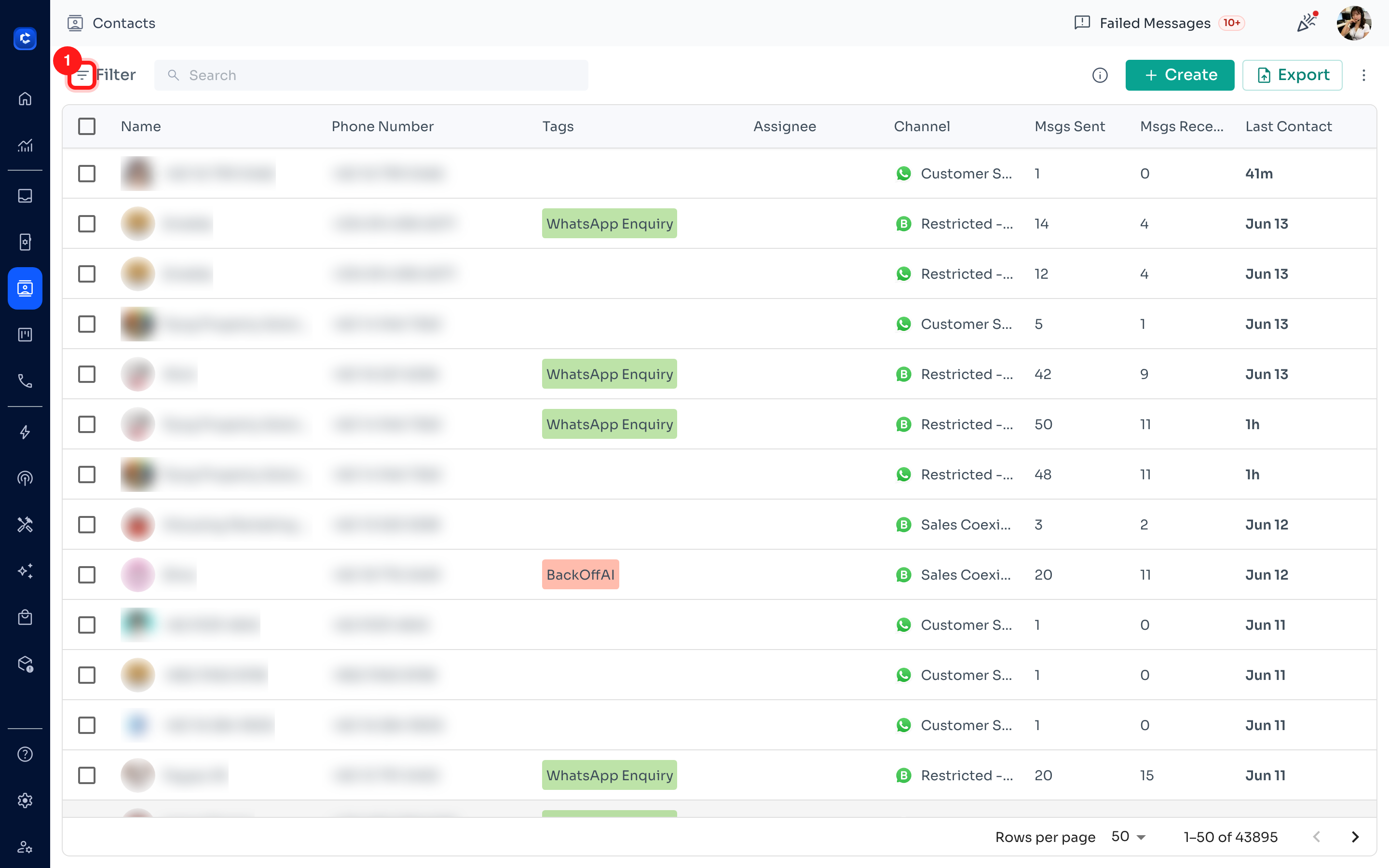Click the info icon beside Create

point(1100,75)
